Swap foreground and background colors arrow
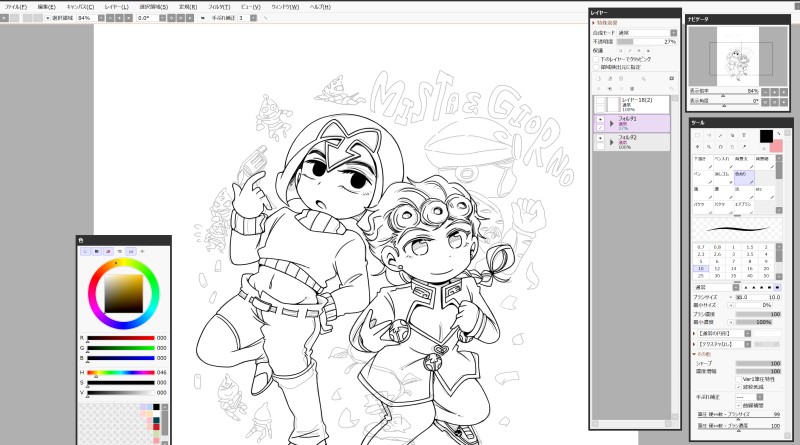The width and height of the screenshot is (800, 445). coord(779,134)
